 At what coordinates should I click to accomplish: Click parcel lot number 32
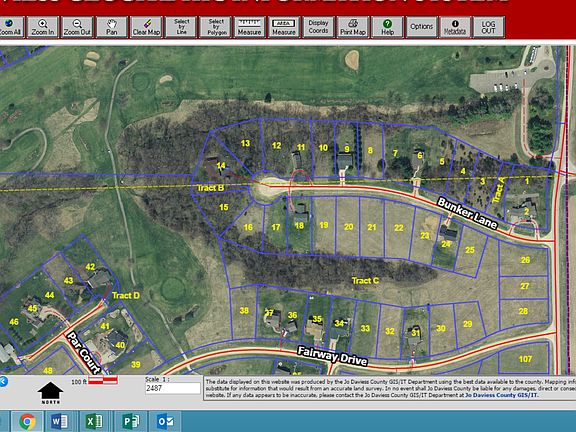coord(390,331)
